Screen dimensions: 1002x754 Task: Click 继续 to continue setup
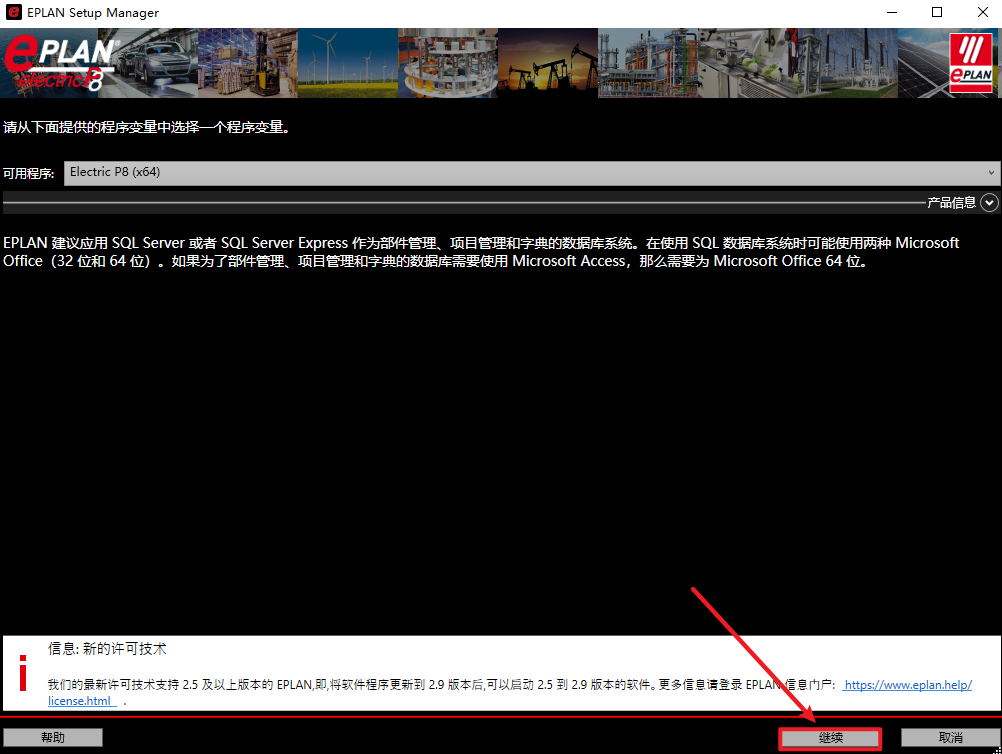[830, 738]
